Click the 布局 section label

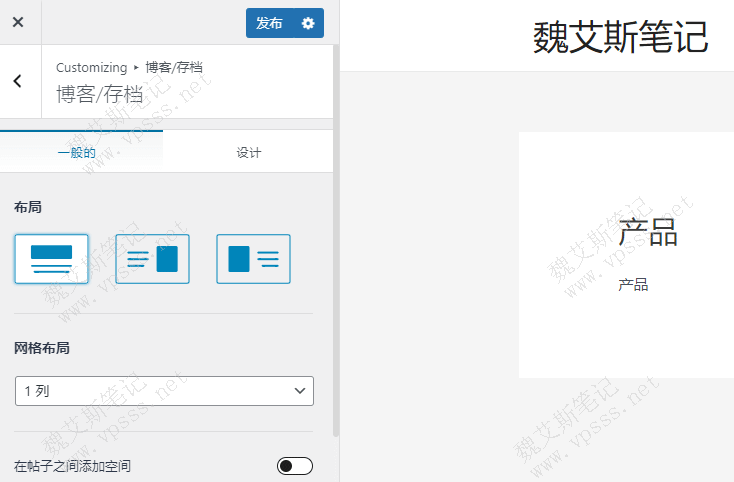28,207
